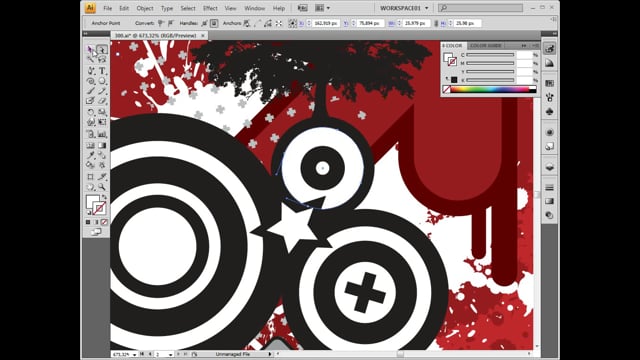640x360 pixels.
Task: Activate the Type tool
Action: (x=102, y=71)
